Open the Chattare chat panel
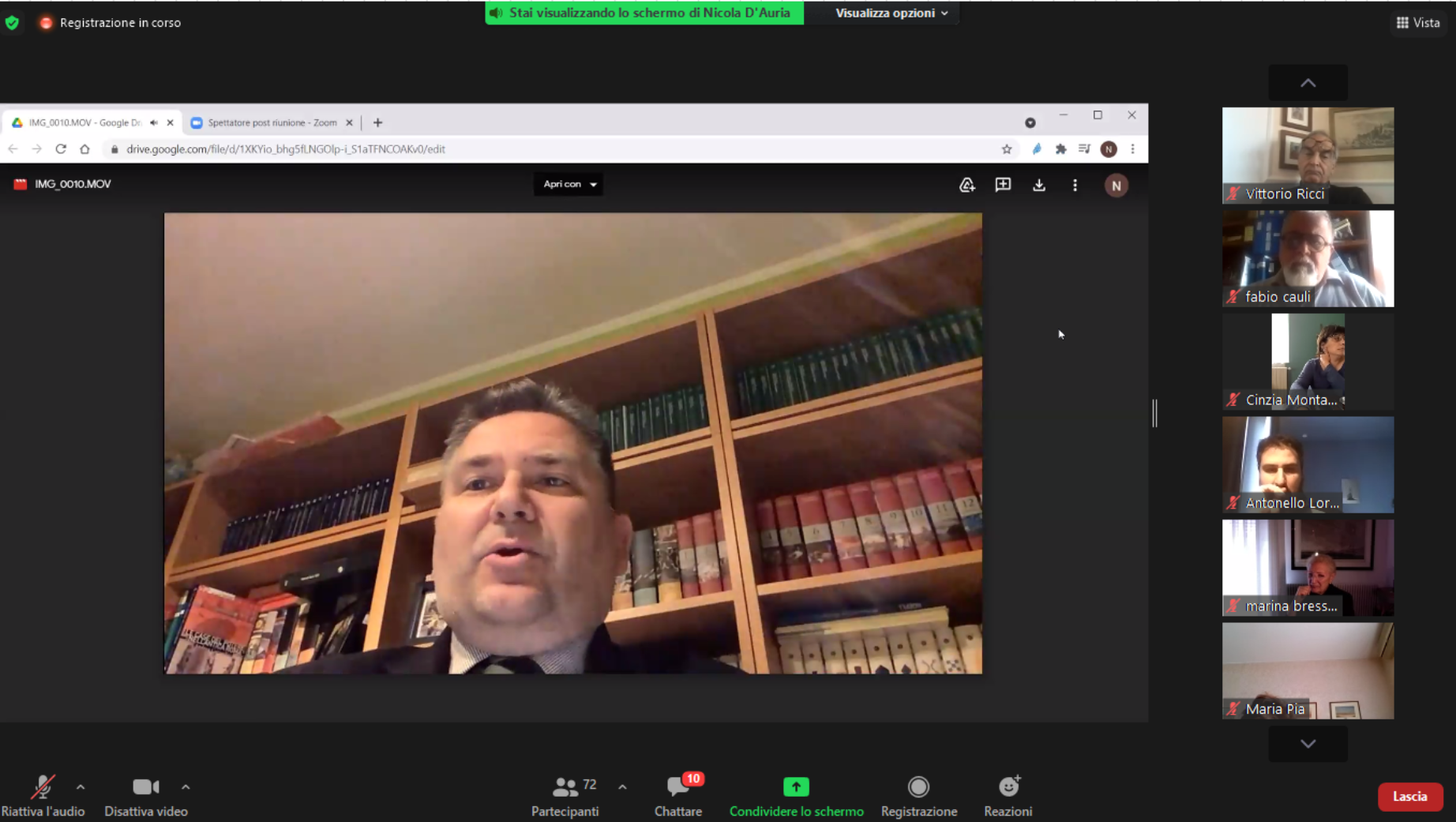The image size is (1456, 822). [x=677, y=795]
